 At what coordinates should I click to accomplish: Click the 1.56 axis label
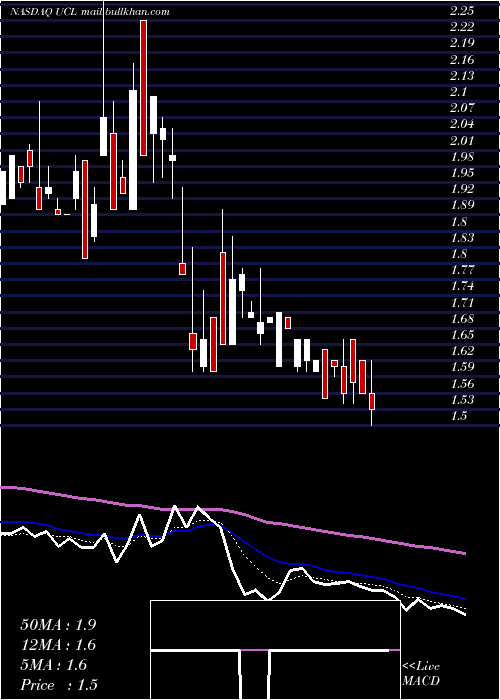pyautogui.click(x=462, y=384)
